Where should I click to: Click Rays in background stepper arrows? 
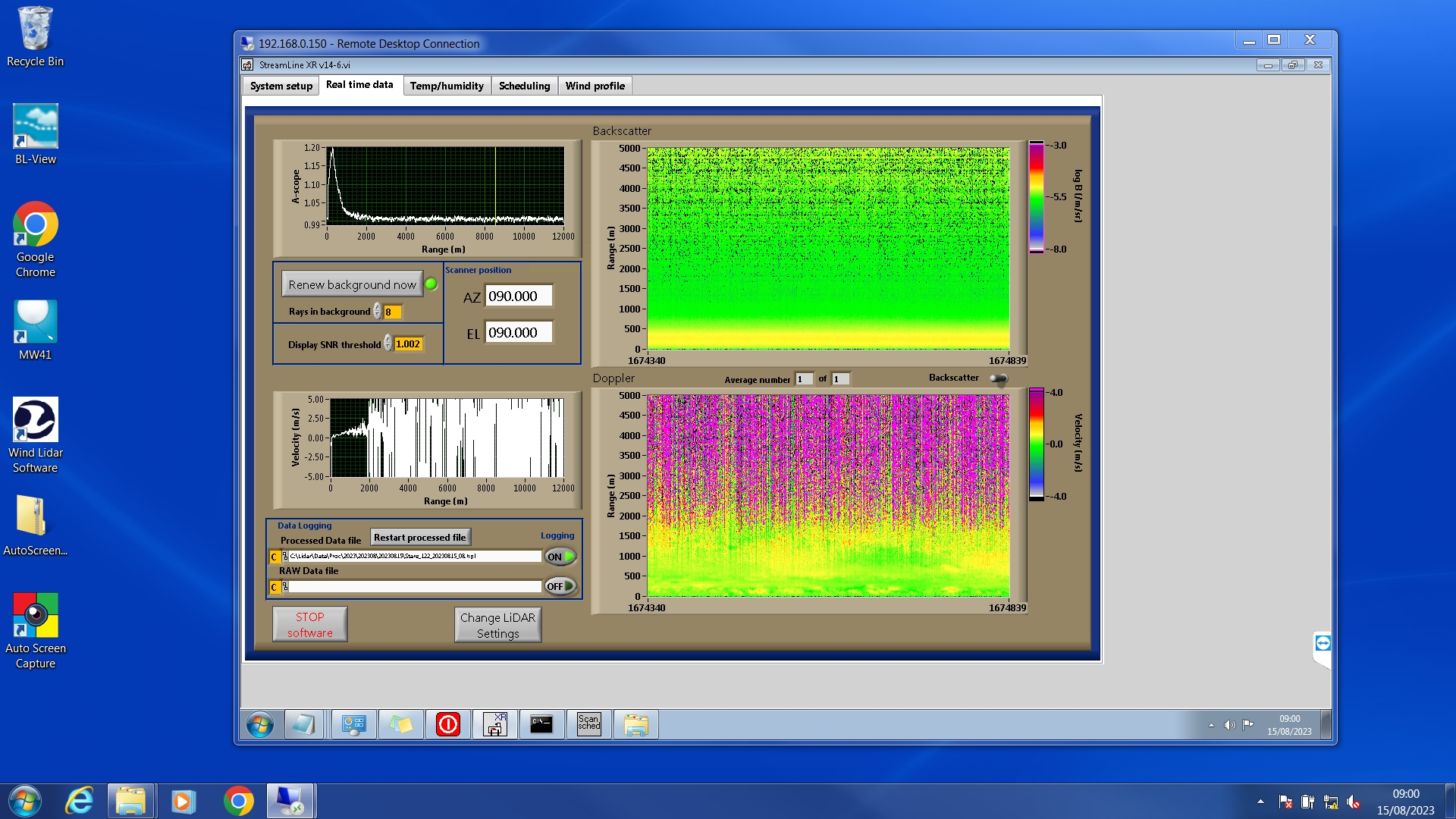[377, 312]
